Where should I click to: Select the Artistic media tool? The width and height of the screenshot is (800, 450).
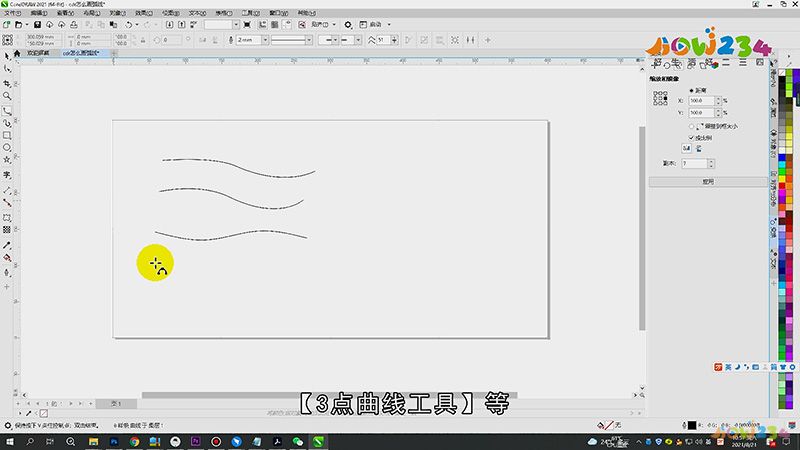click(x=7, y=123)
